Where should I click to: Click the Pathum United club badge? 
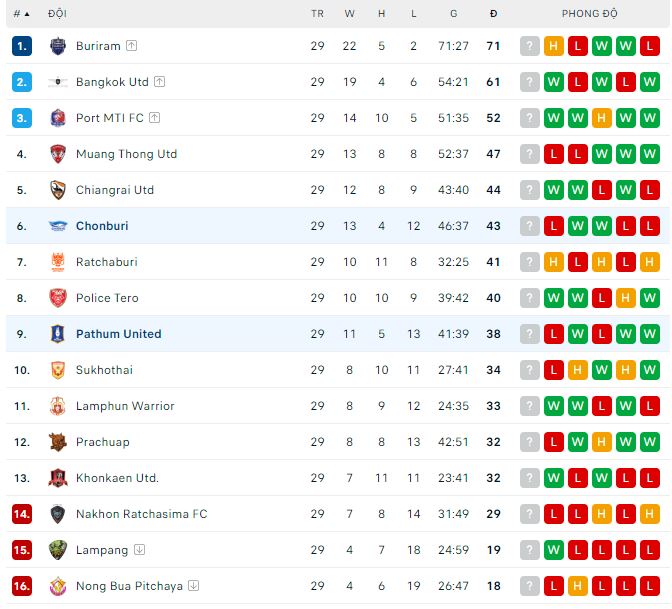coord(58,334)
